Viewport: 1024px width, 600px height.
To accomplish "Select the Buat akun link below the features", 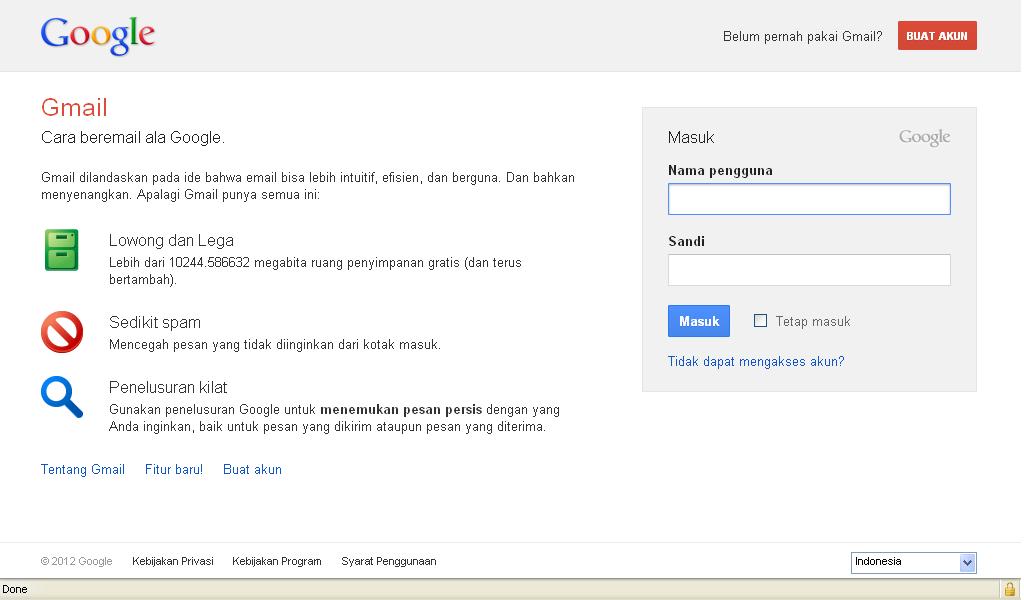I will [x=252, y=469].
